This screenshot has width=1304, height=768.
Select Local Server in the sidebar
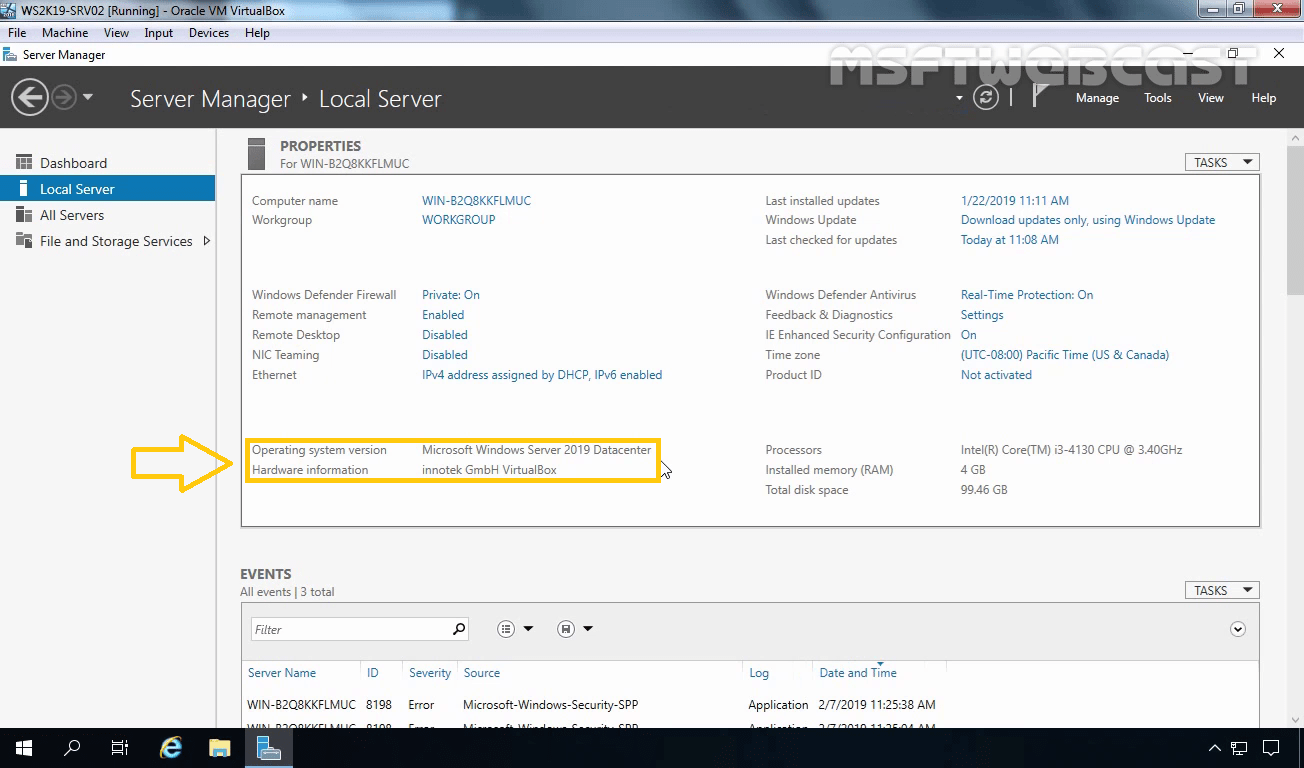click(x=108, y=189)
